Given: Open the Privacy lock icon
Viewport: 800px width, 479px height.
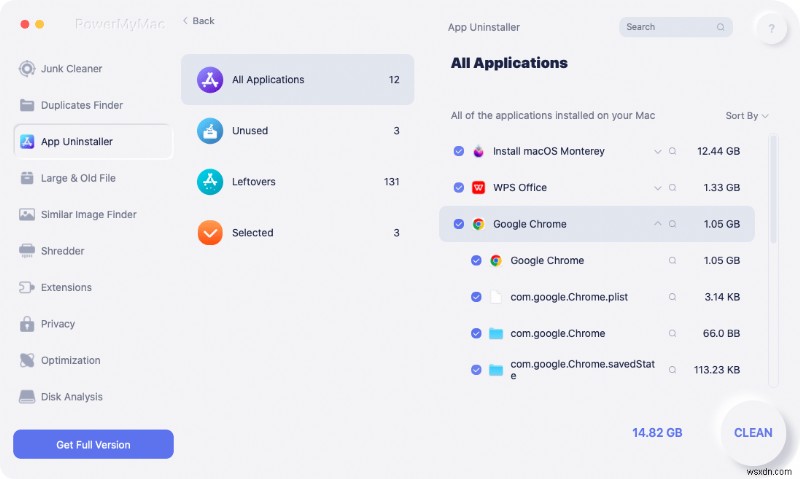Looking at the screenshot, I should click(x=27, y=323).
